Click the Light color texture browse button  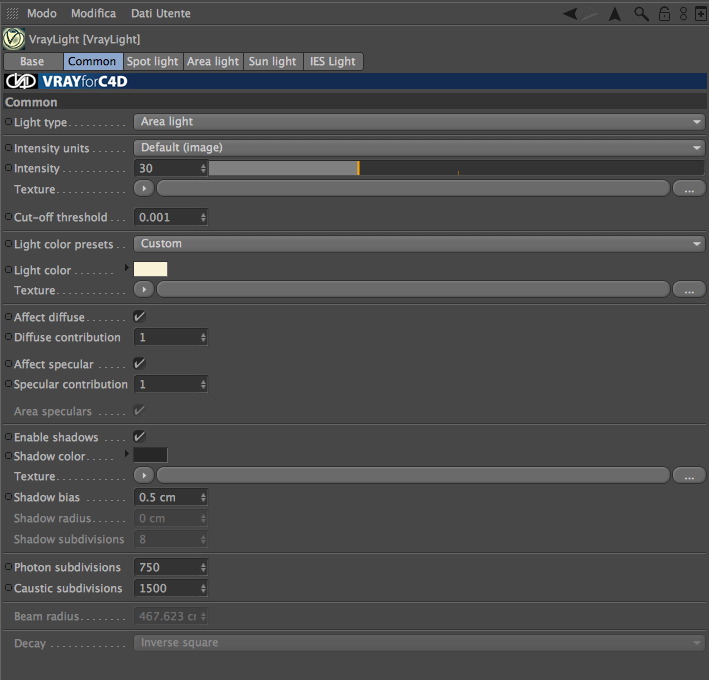pos(689,289)
